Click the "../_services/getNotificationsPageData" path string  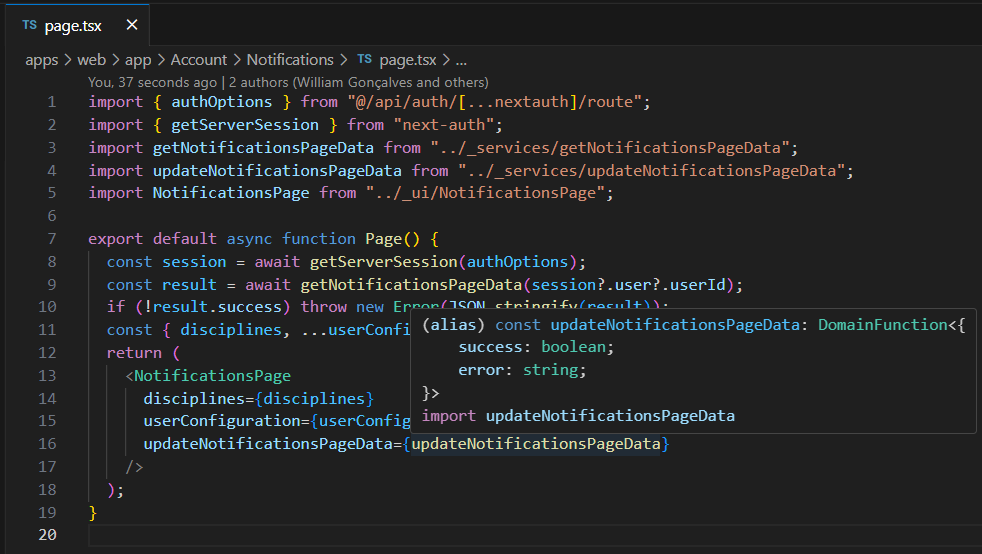point(610,148)
